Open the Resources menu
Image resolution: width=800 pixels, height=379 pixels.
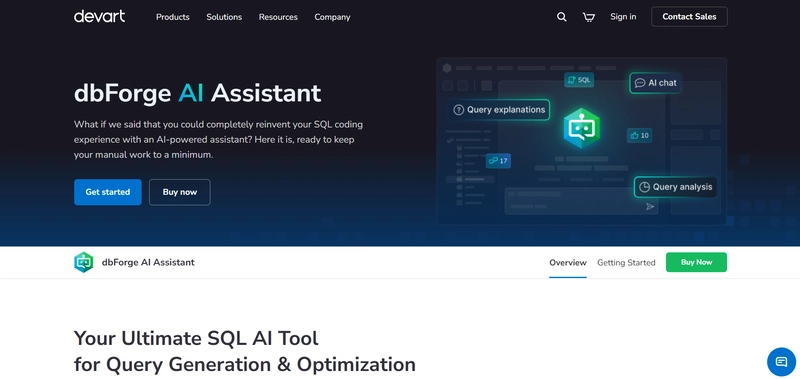click(278, 17)
